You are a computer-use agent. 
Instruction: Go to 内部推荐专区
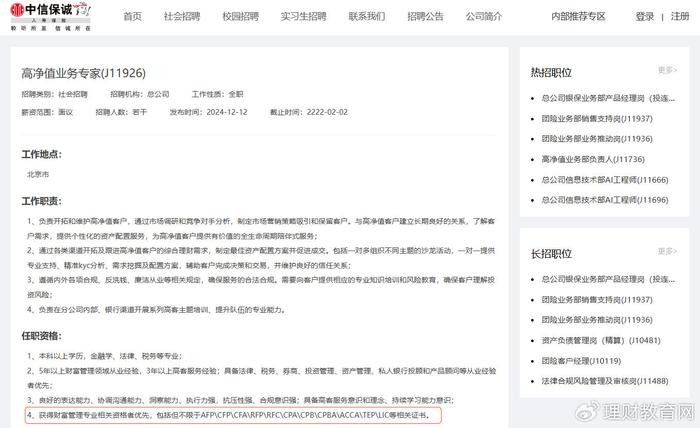tap(578, 17)
